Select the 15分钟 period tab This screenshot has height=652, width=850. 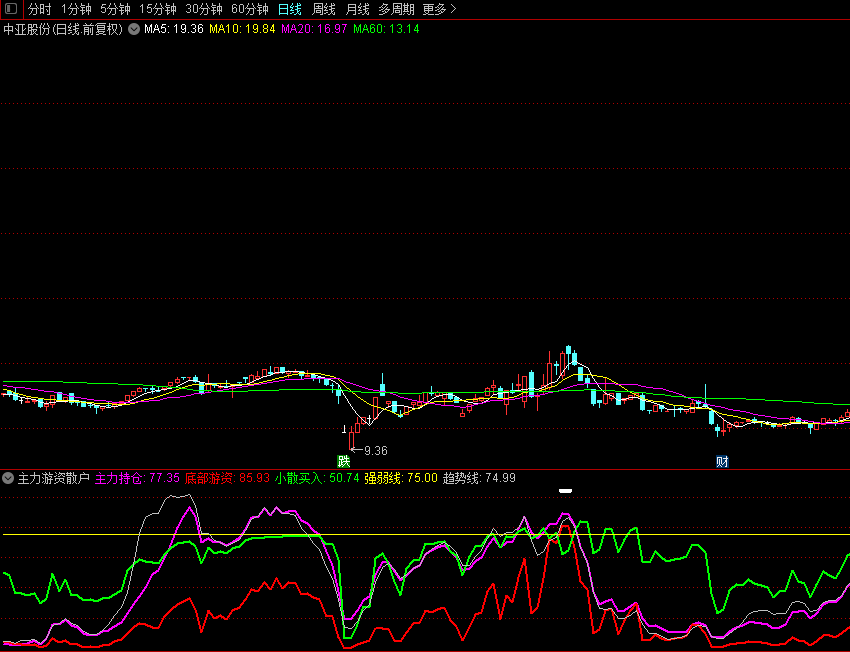click(x=158, y=9)
